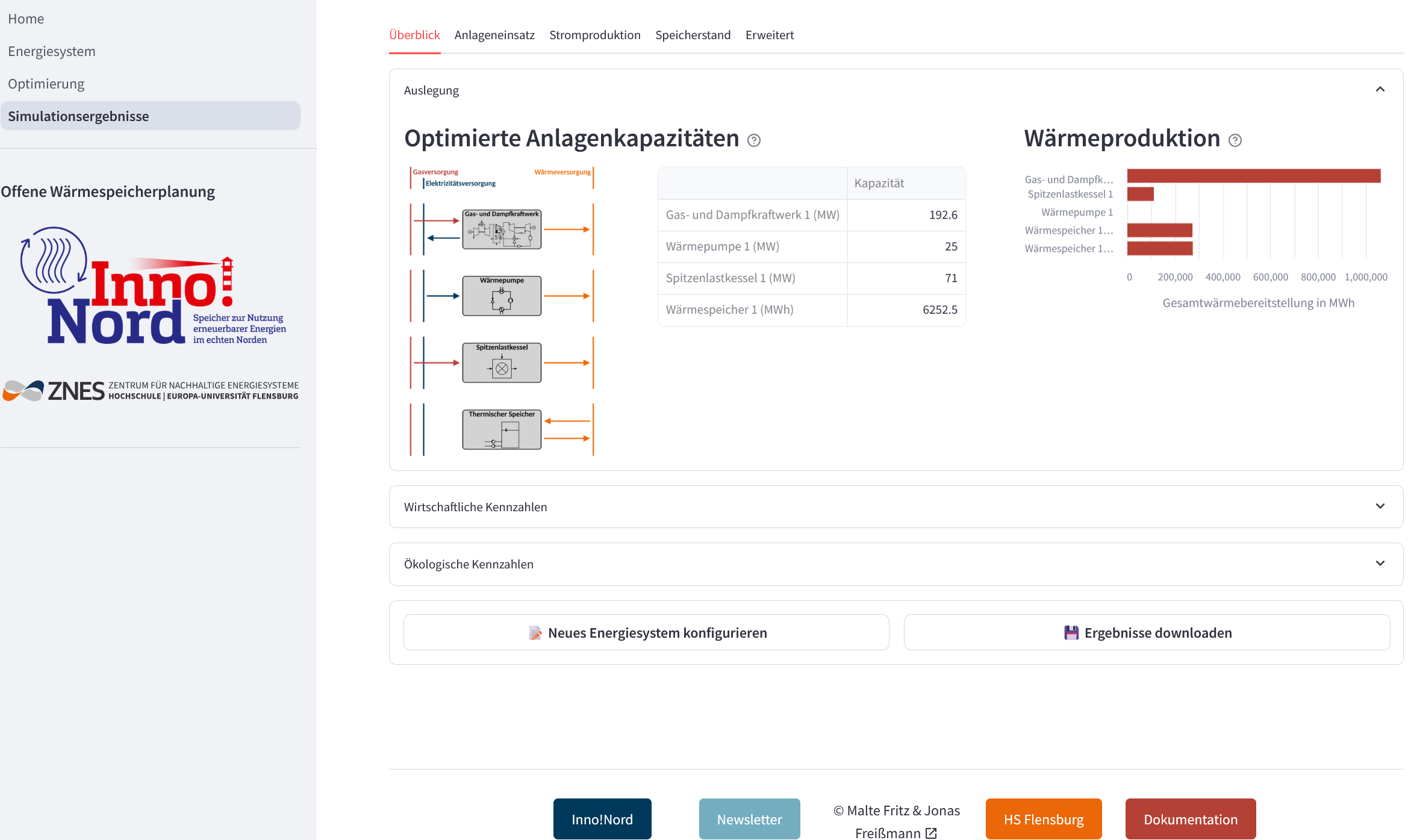Click the Gas- und Dampfk… chart bar
Screen dimensions: 1408x840
point(1254,176)
